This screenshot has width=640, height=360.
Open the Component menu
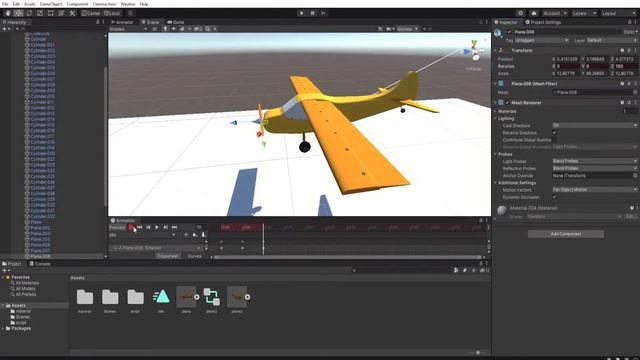[x=77, y=4]
